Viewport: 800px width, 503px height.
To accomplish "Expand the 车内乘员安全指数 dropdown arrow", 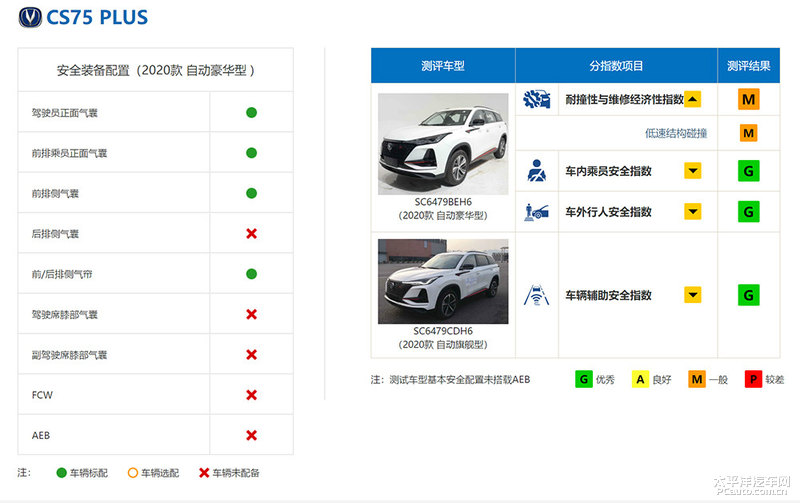I will click(692, 171).
